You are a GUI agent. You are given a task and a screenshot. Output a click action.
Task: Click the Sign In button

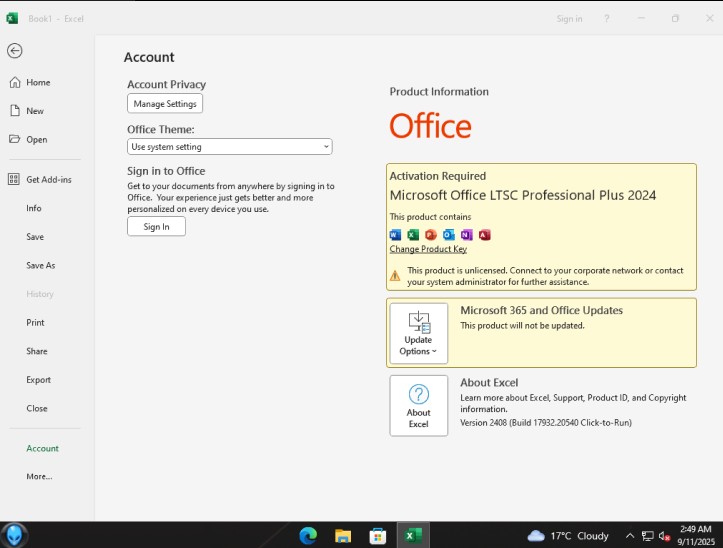[156, 226]
